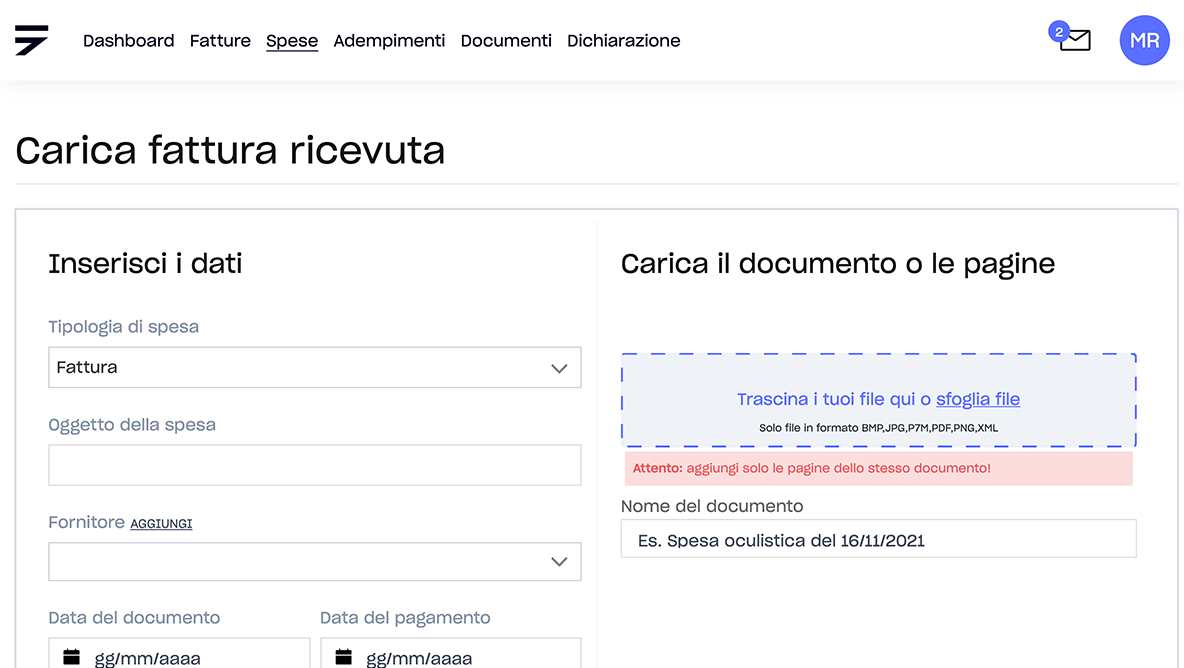Open the MR user avatar menu
This screenshot has height=668, width=1184.
1144,41
